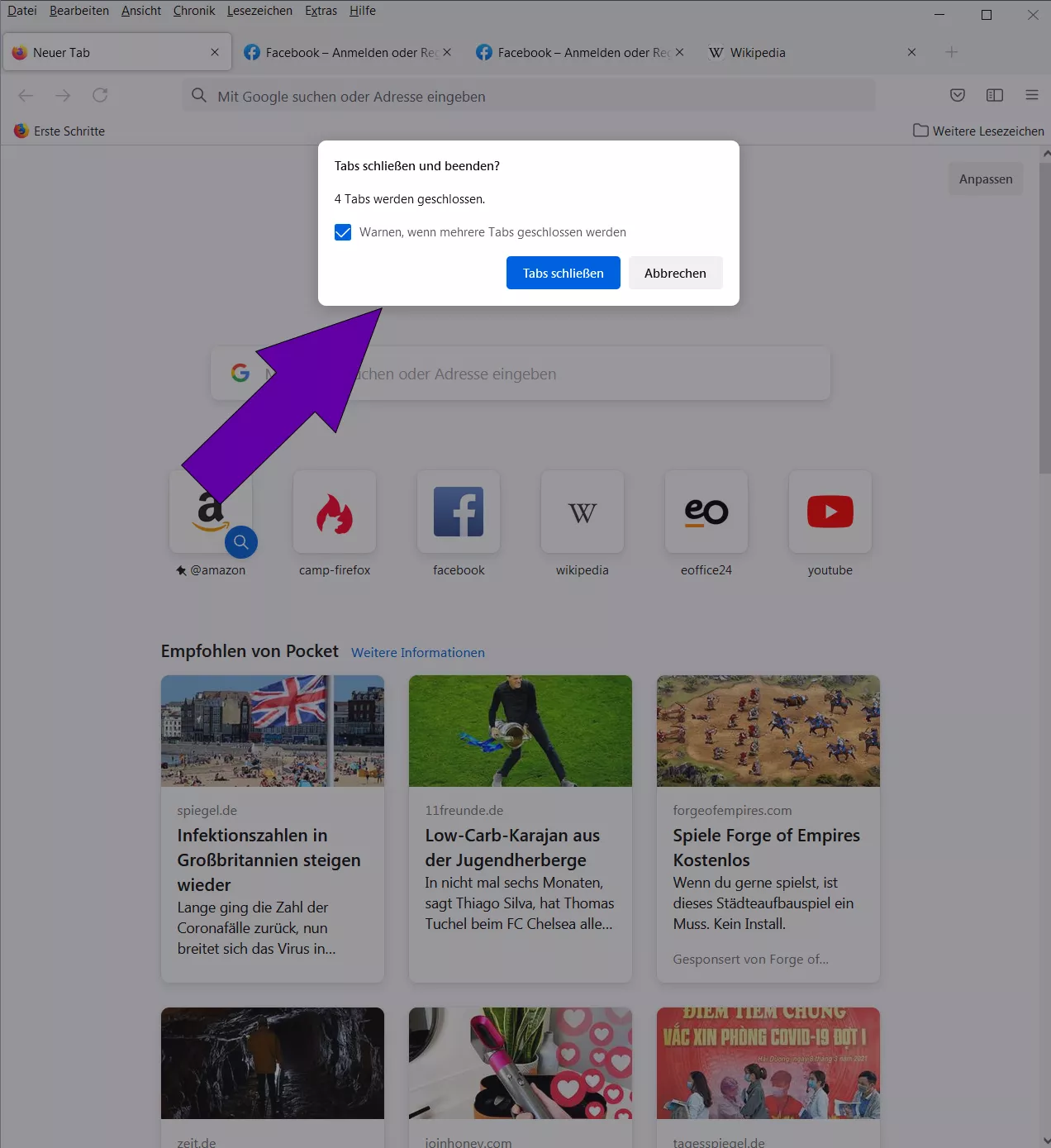Open the joinhoney.com article card

click(521, 1078)
